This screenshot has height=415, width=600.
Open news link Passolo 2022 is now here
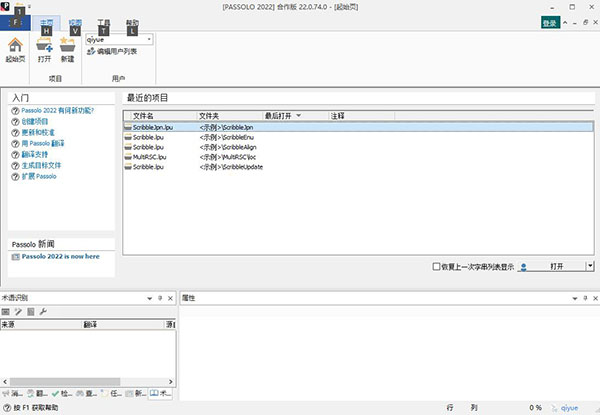[60, 256]
